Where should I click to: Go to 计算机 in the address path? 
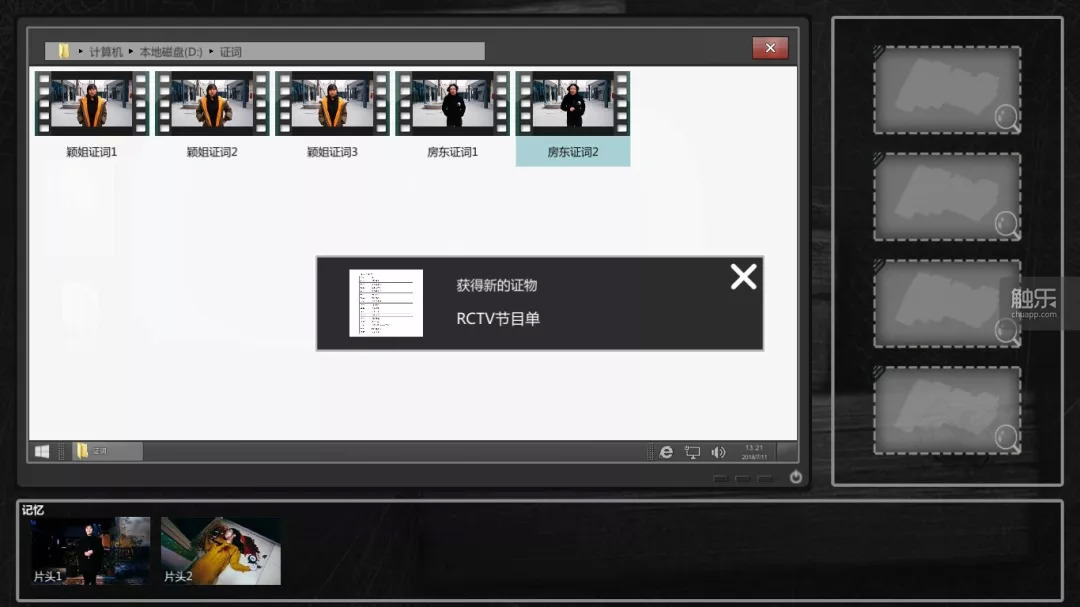105,52
